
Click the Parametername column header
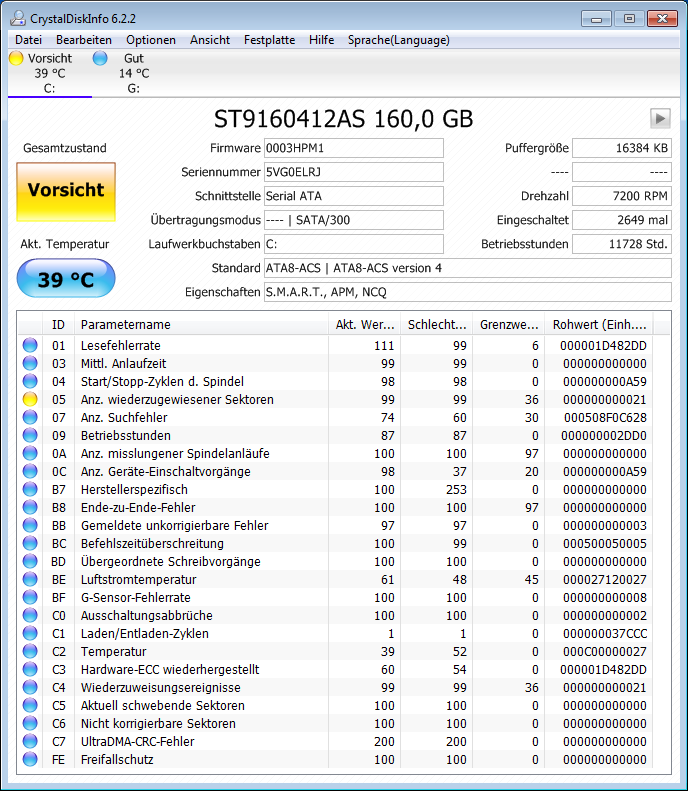tap(202, 324)
